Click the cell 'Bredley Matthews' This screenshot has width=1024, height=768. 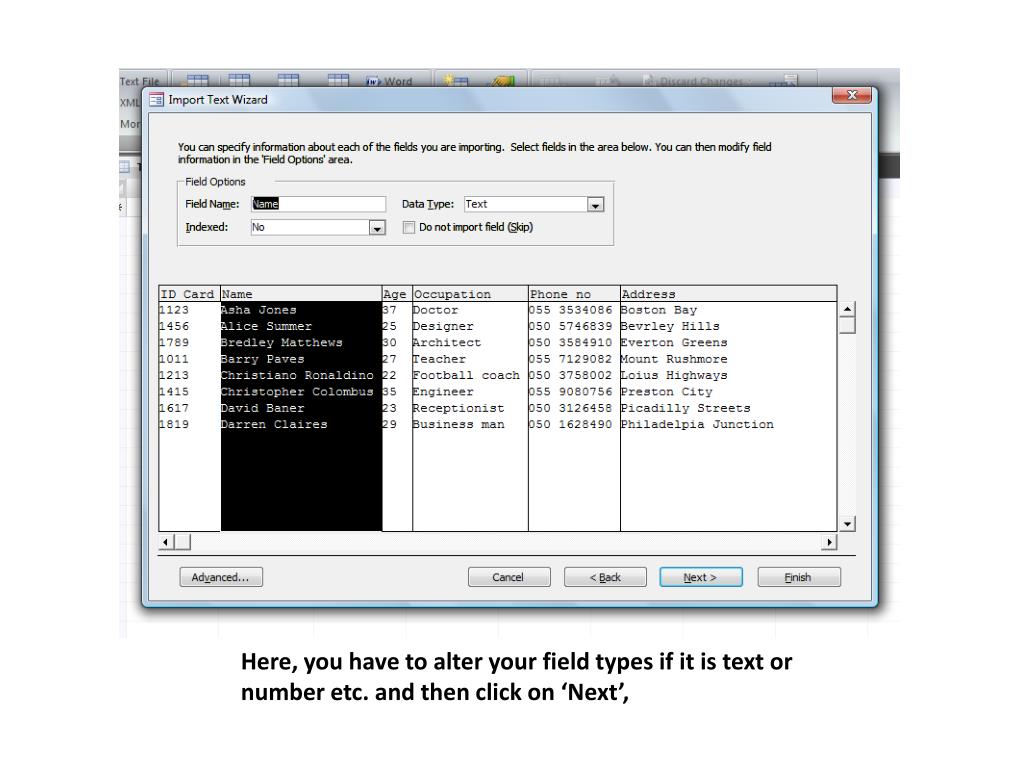[x=281, y=343]
